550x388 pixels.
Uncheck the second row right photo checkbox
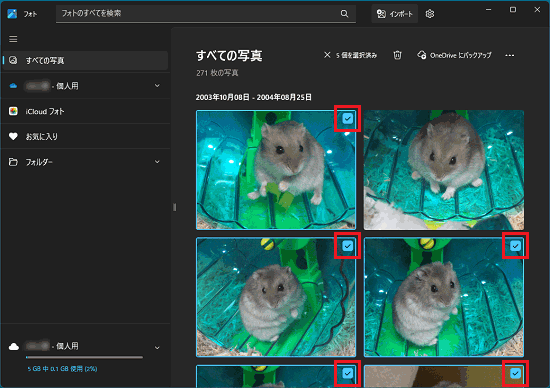[515, 246]
